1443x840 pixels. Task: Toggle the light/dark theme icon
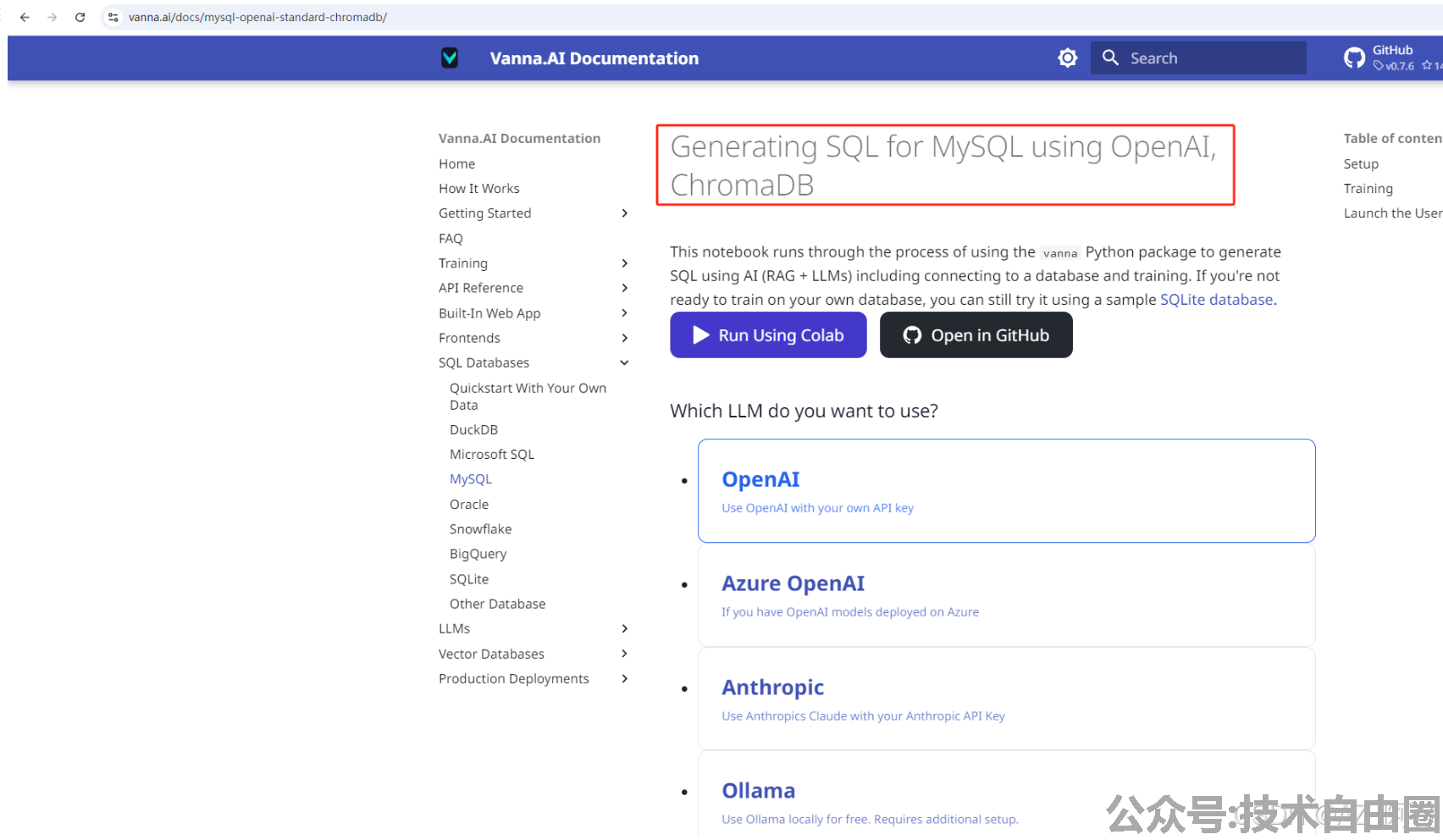coord(1068,58)
